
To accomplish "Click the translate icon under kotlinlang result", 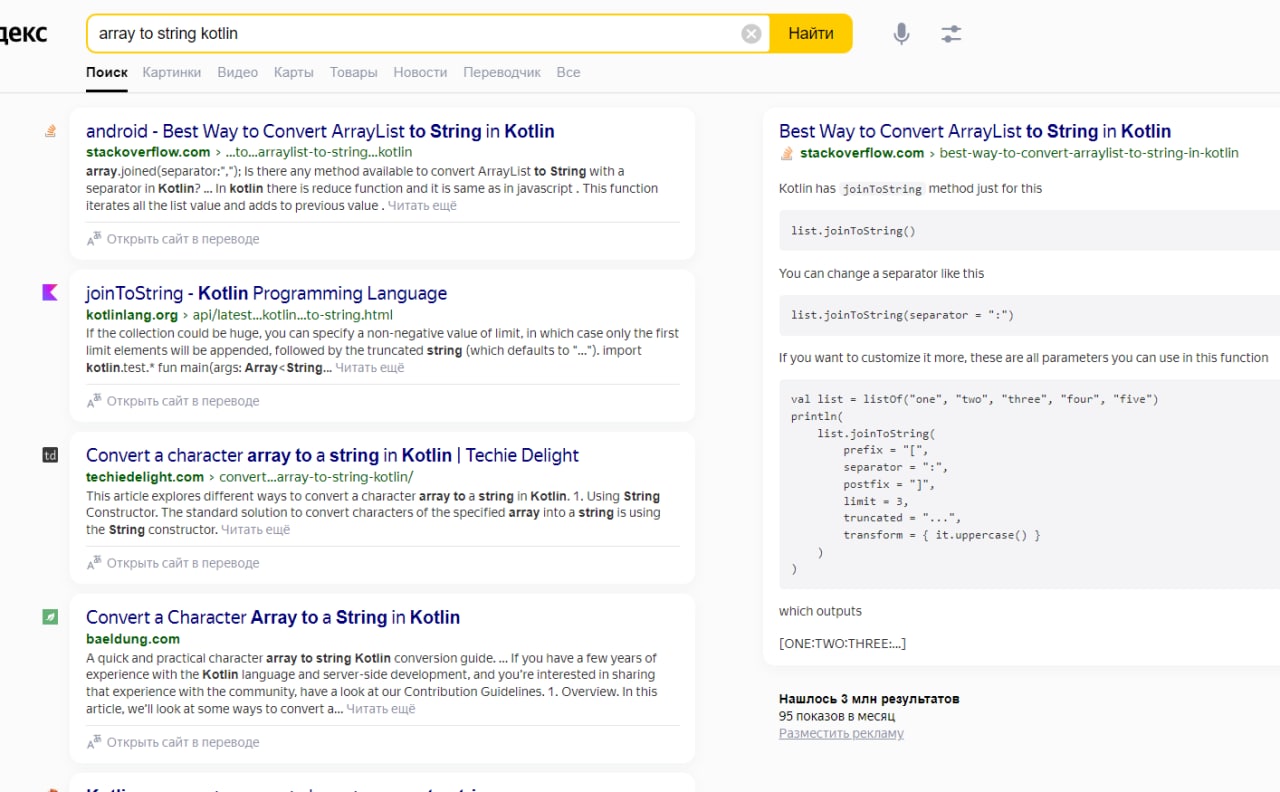I will coord(94,401).
